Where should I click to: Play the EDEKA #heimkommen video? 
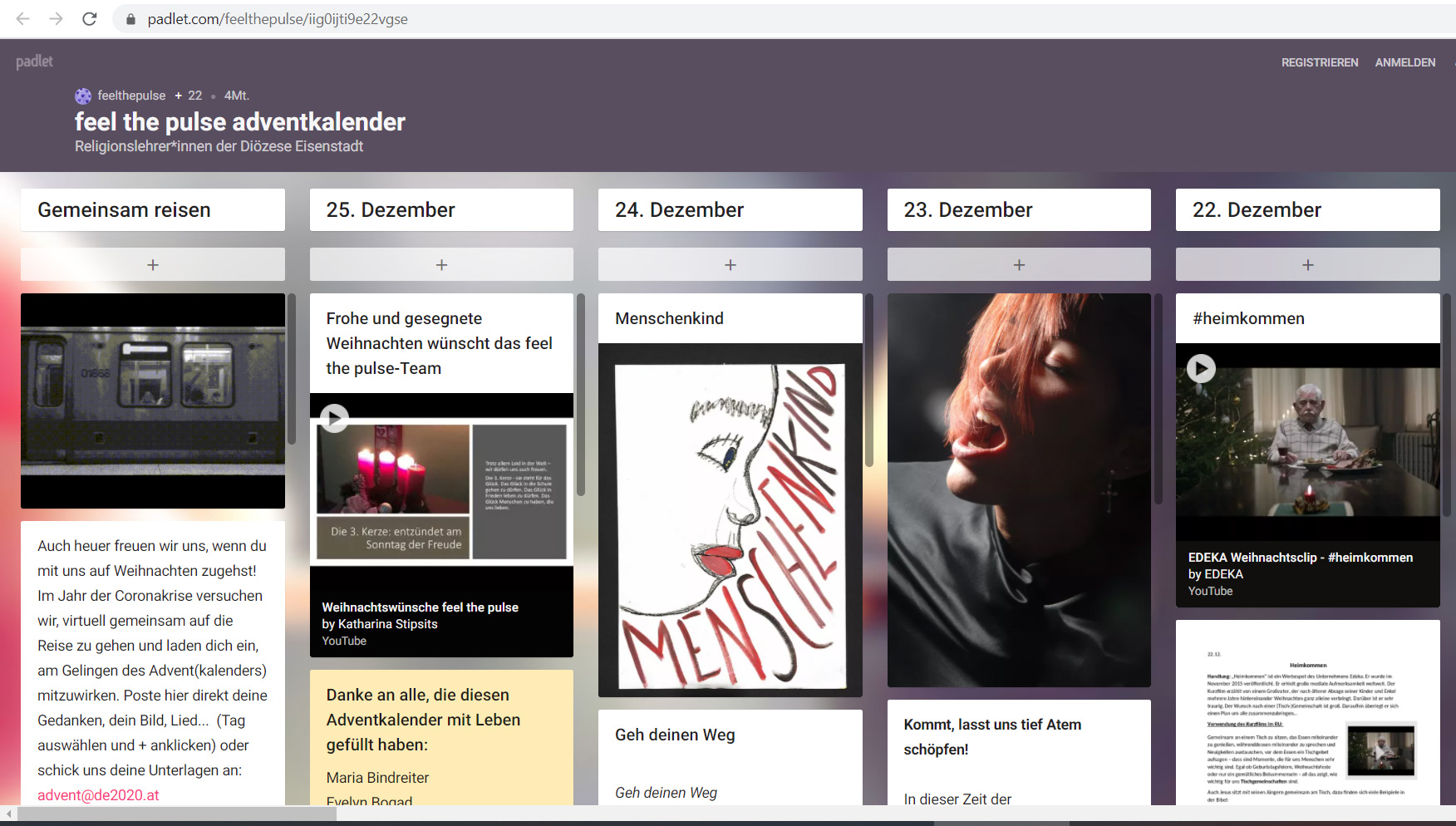tap(1201, 368)
